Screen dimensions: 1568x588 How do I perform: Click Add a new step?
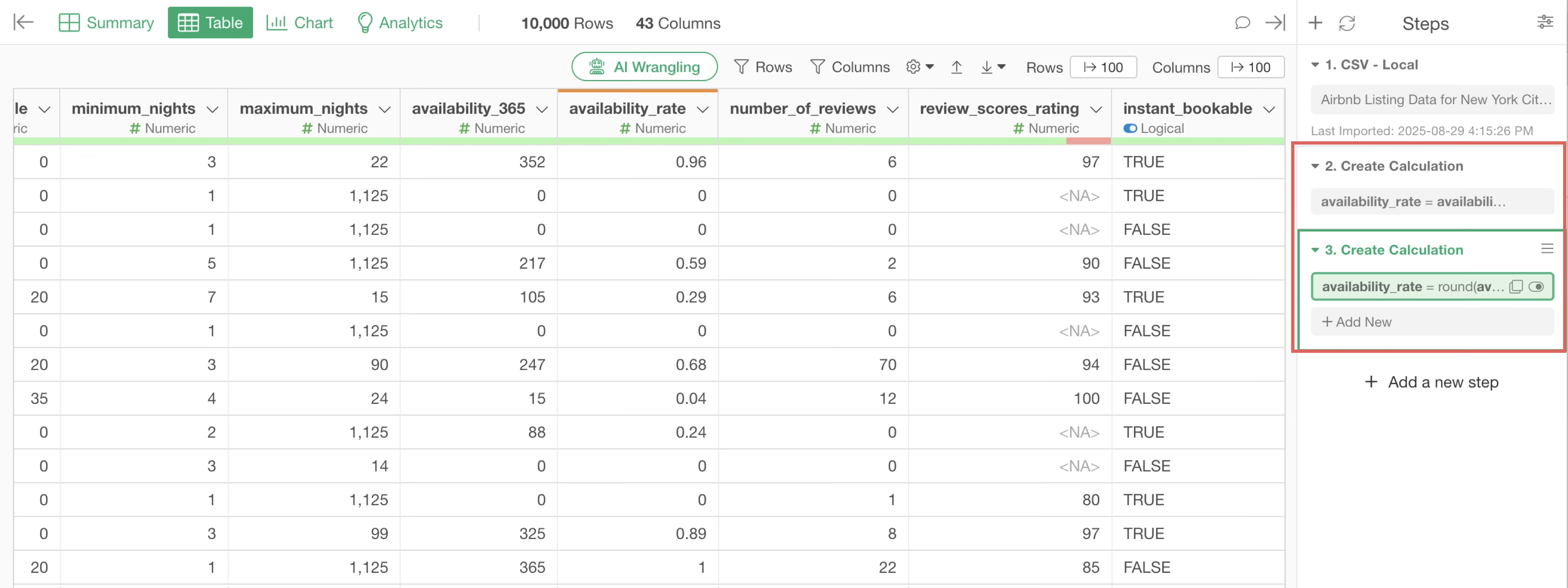coord(1432,382)
